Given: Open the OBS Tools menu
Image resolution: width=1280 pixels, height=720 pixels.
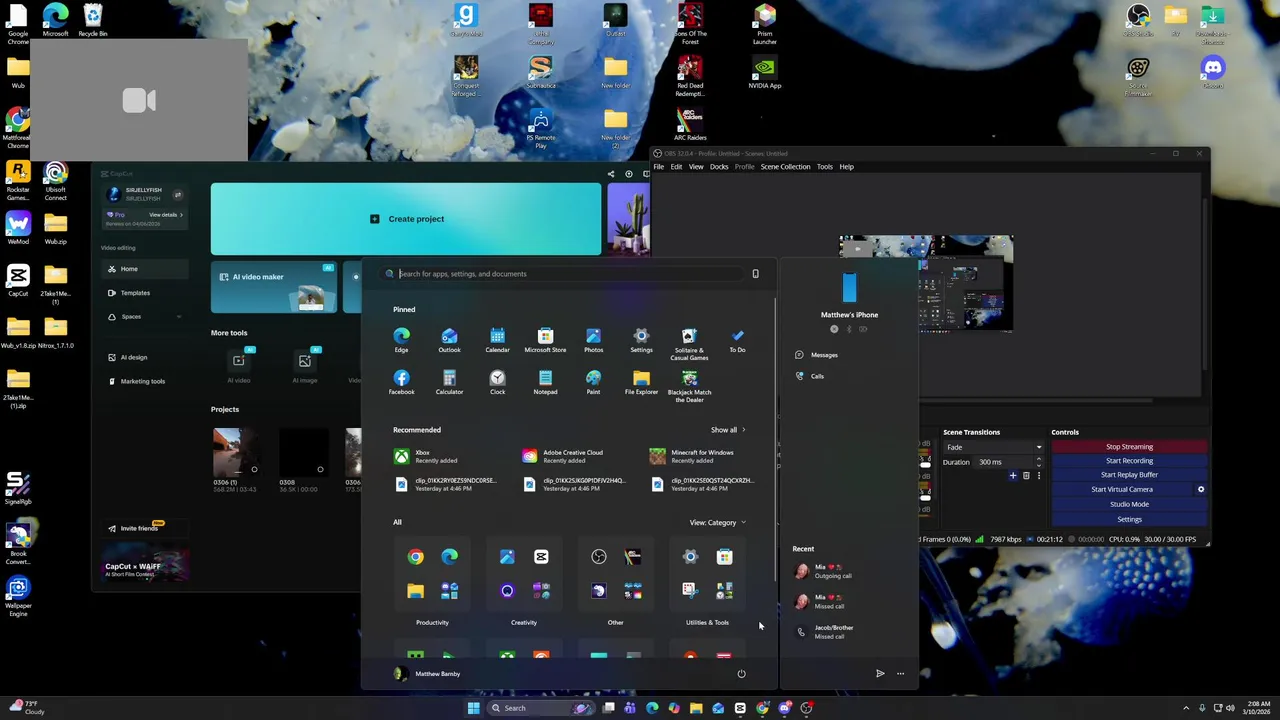Looking at the screenshot, I should [x=824, y=167].
